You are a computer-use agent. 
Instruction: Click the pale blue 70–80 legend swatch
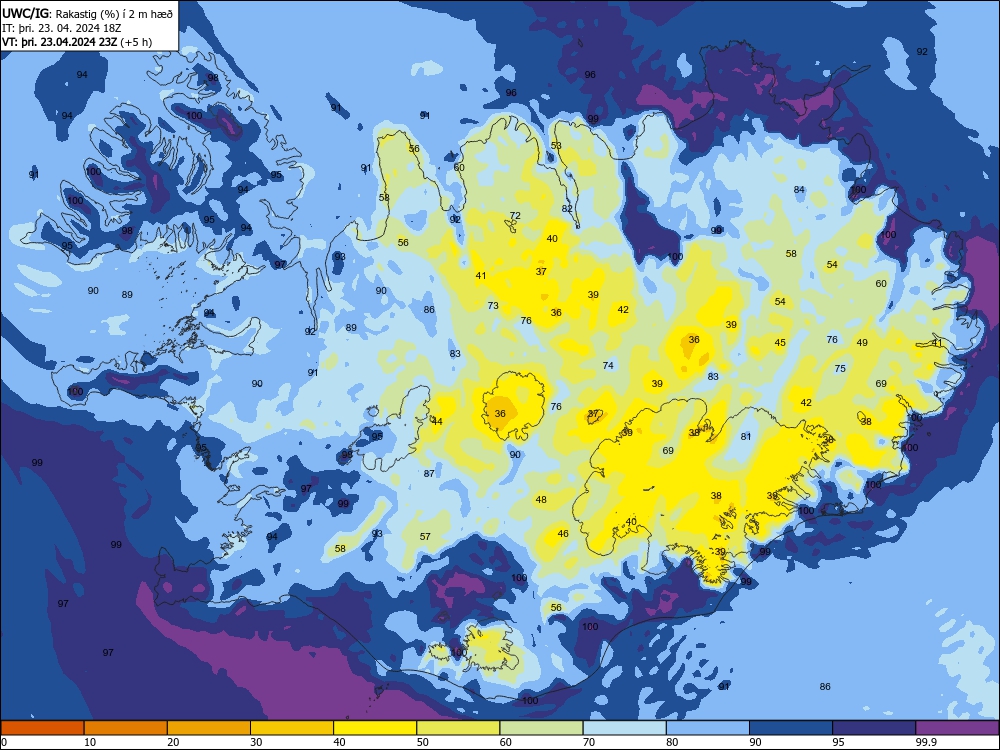pyautogui.click(x=624, y=728)
